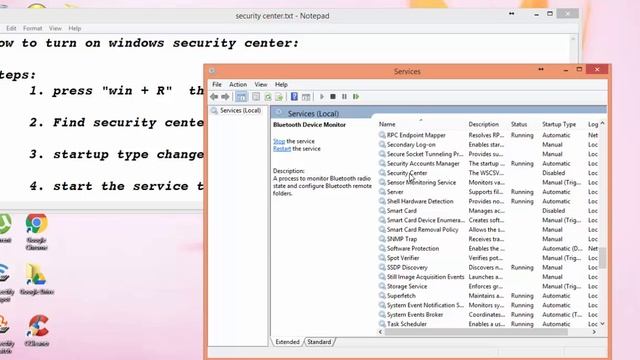Screen dimensions: 640x360
Task: Sort by the Status column header
Action: [519, 124]
